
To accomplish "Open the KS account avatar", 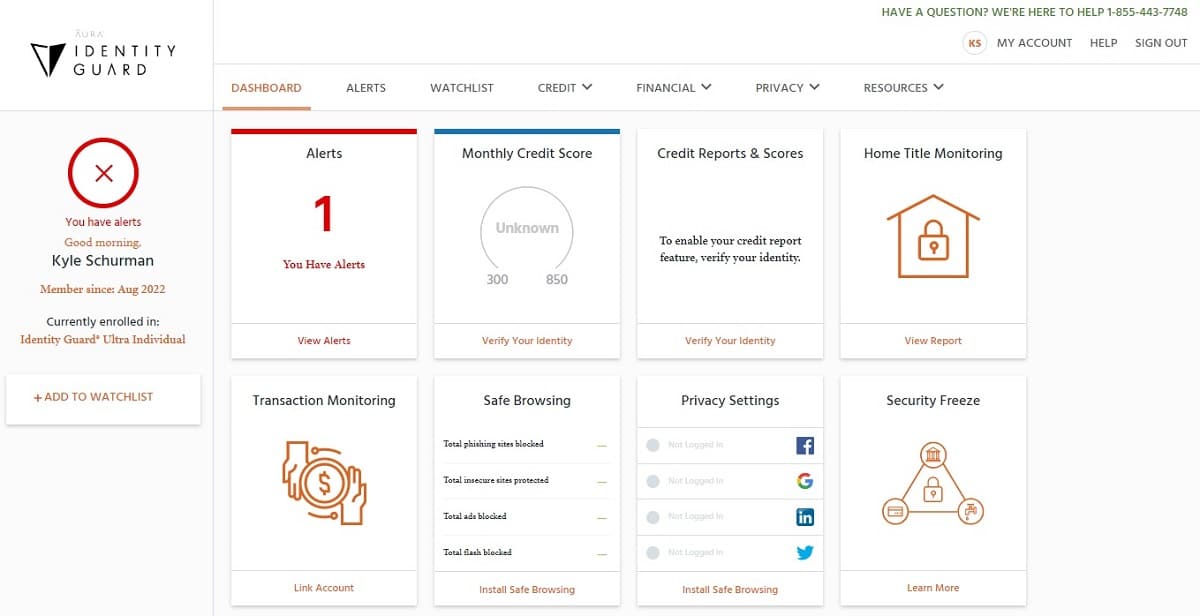I will tap(974, 43).
